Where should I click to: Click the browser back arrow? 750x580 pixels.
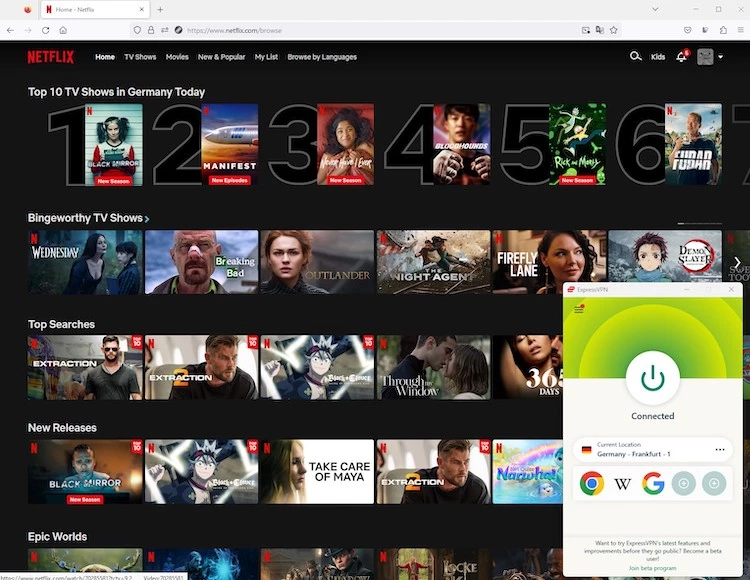point(10,30)
